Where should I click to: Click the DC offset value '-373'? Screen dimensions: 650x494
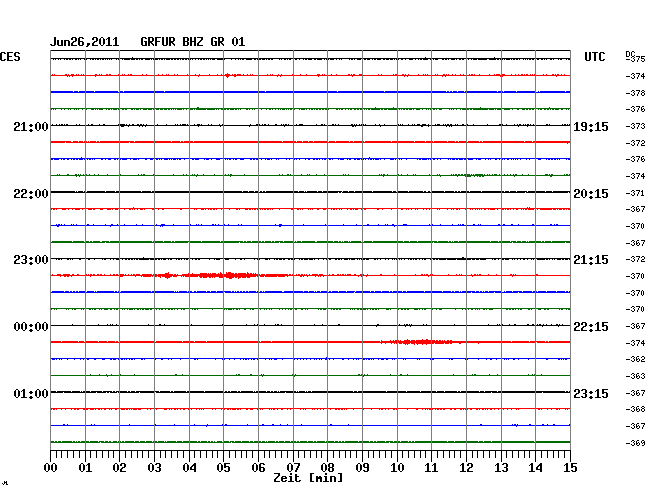coord(635,126)
